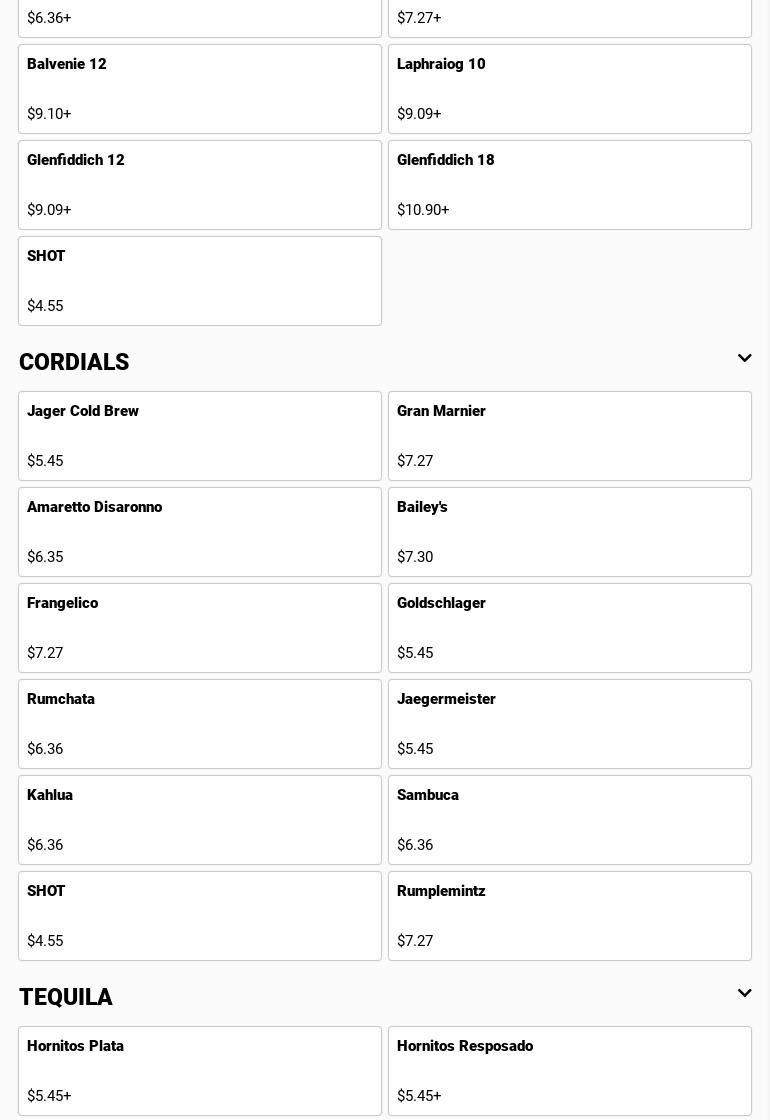The height and width of the screenshot is (1120, 770).
Task: Choose the Glenfiddich 12 item
Action: pyautogui.click(x=200, y=185)
